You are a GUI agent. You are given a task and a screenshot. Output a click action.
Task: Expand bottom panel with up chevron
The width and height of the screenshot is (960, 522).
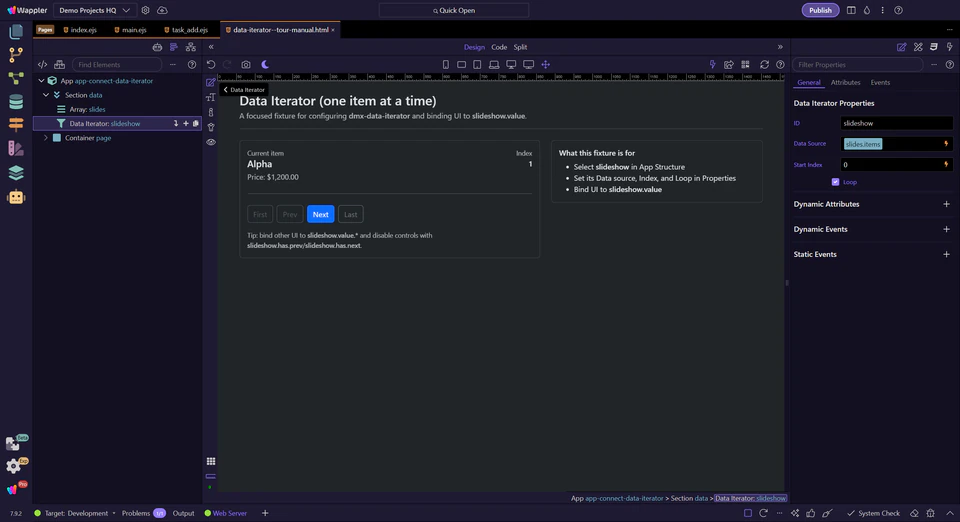point(950,513)
